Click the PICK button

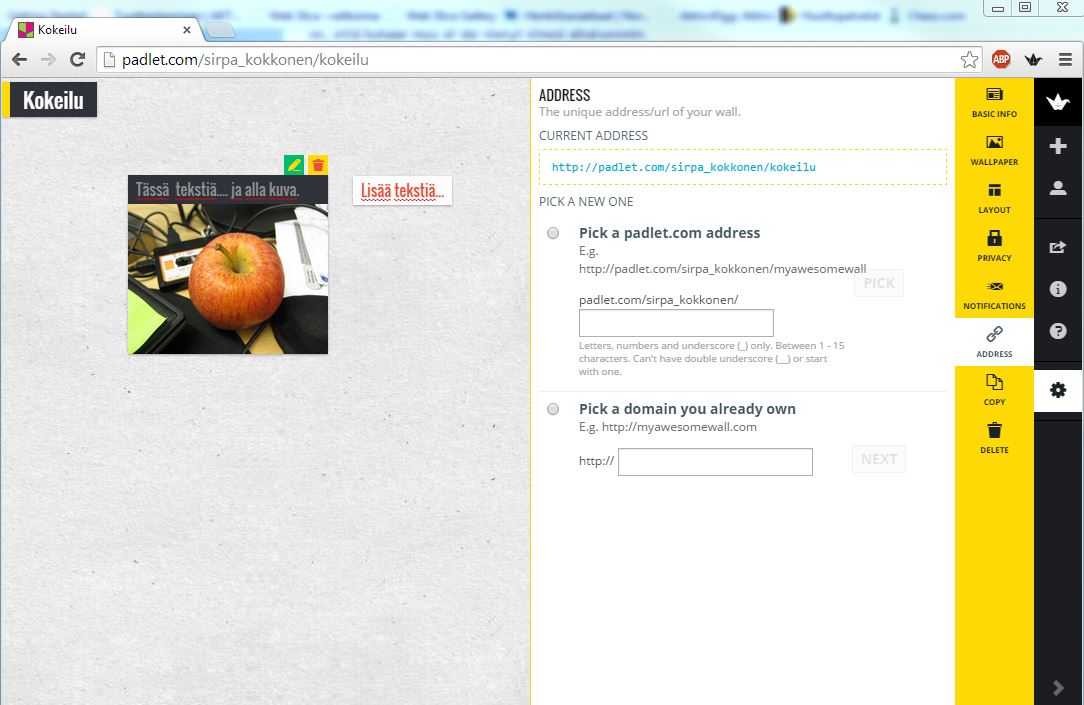click(878, 283)
